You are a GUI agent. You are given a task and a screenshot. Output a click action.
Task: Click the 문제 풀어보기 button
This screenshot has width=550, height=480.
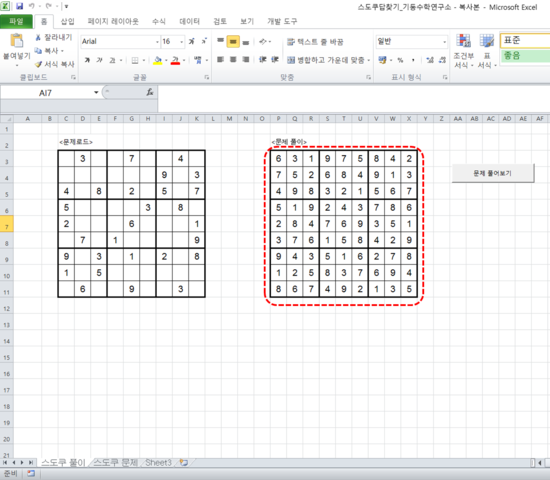(492, 173)
